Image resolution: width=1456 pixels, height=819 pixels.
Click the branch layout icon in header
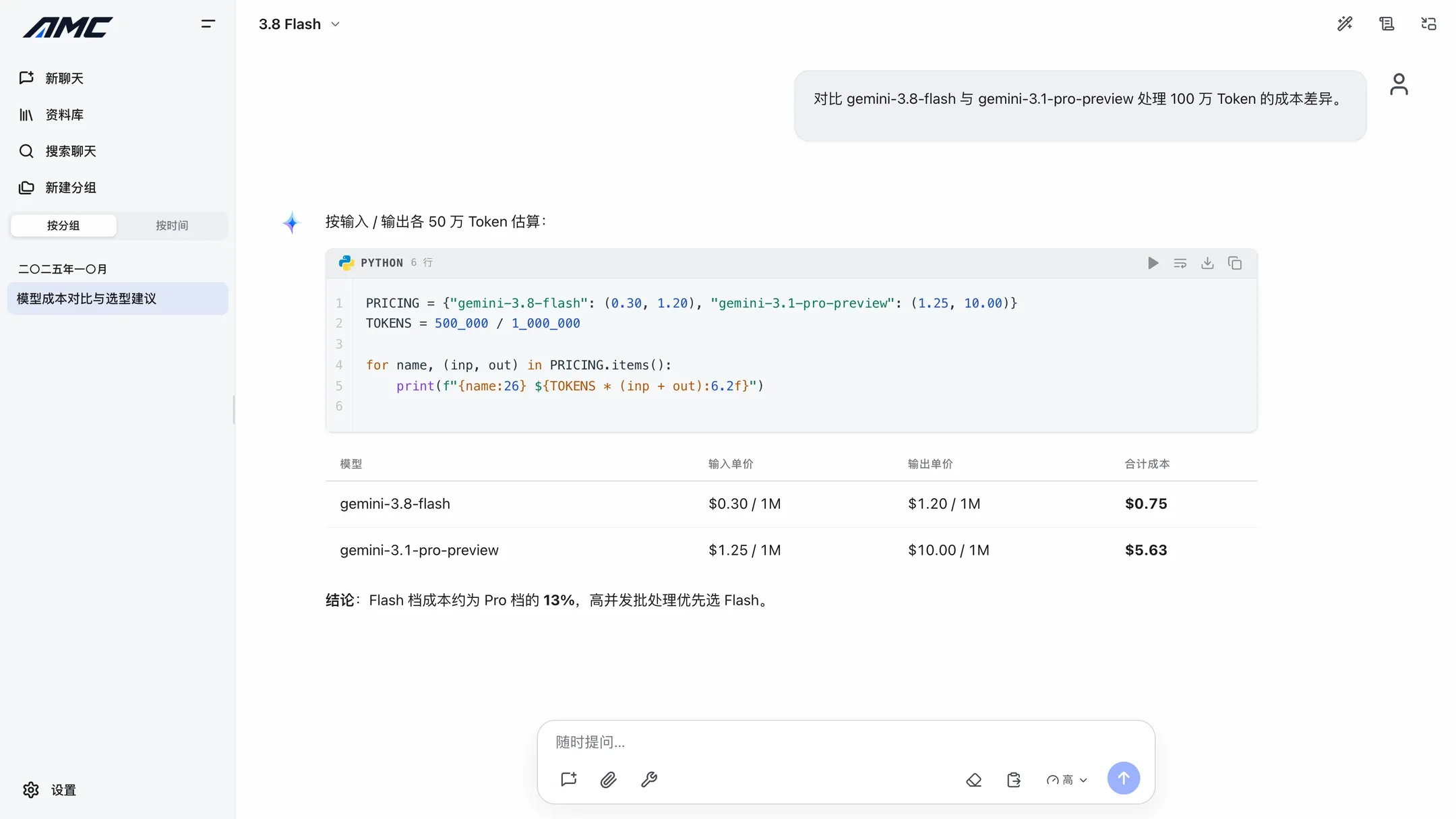coord(1428,24)
